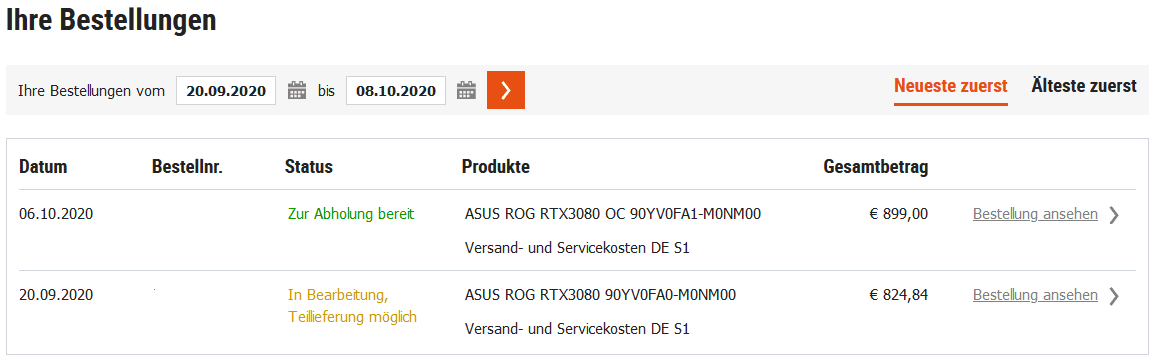Image resolution: width=1156 pixels, height=363 pixels.
Task: Click the 'Produkte' column header
Action: pos(495,167)
